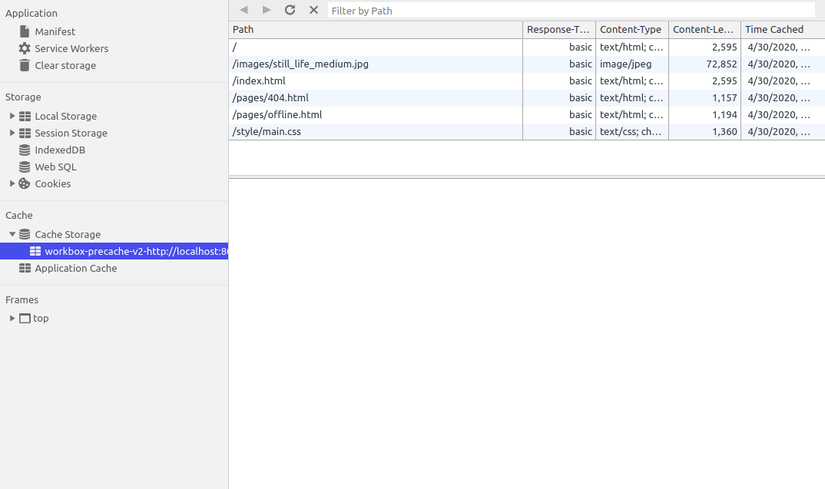Open the Web SQL database icon
The width and height of the screenshot is (825, 489).
[24, 167]
